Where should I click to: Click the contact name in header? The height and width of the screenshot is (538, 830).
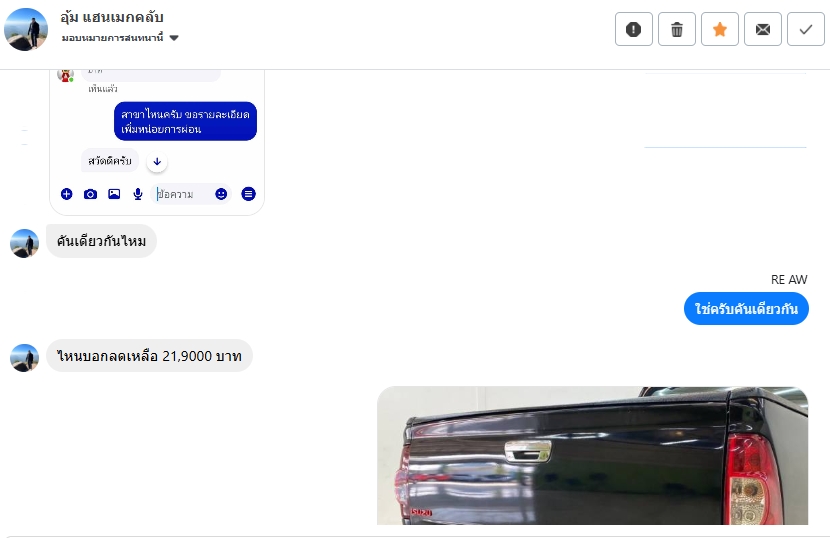[112, 17]
